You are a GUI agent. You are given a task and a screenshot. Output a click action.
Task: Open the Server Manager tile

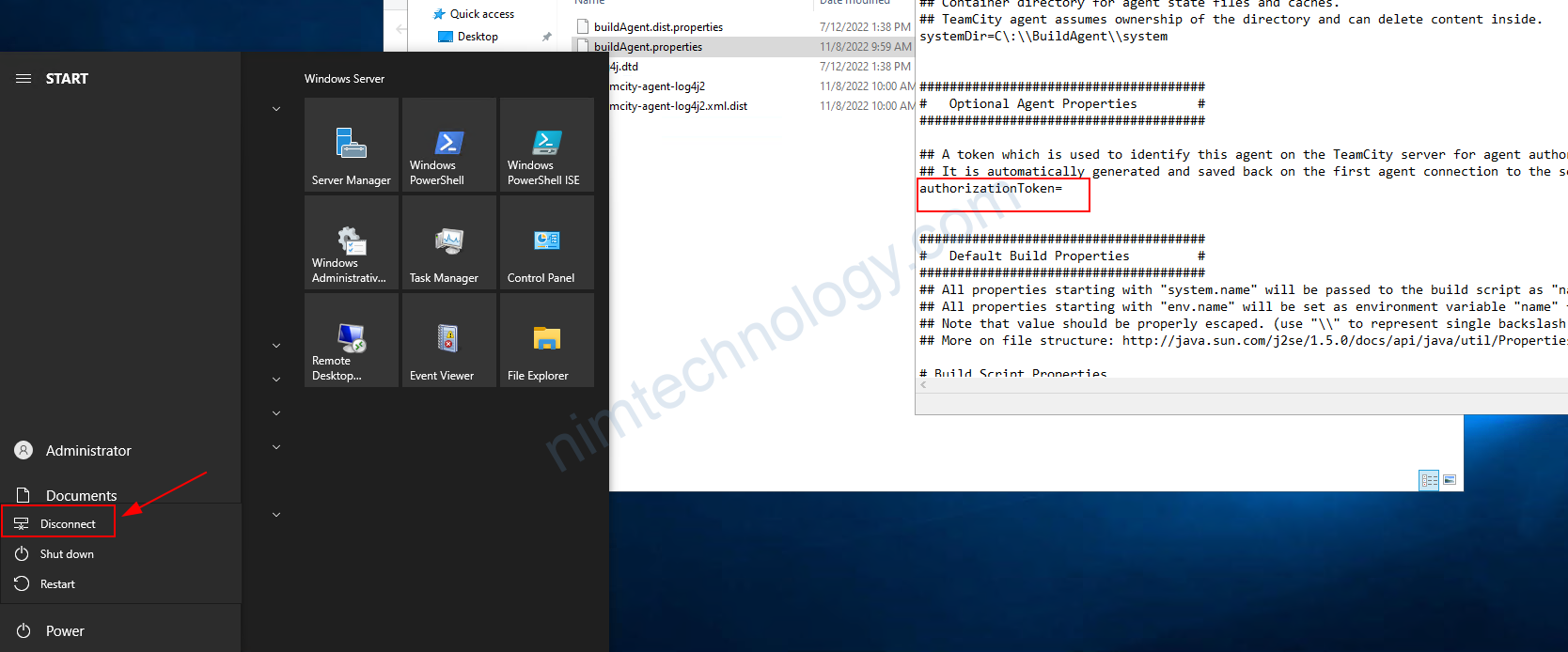coord(352,145)
